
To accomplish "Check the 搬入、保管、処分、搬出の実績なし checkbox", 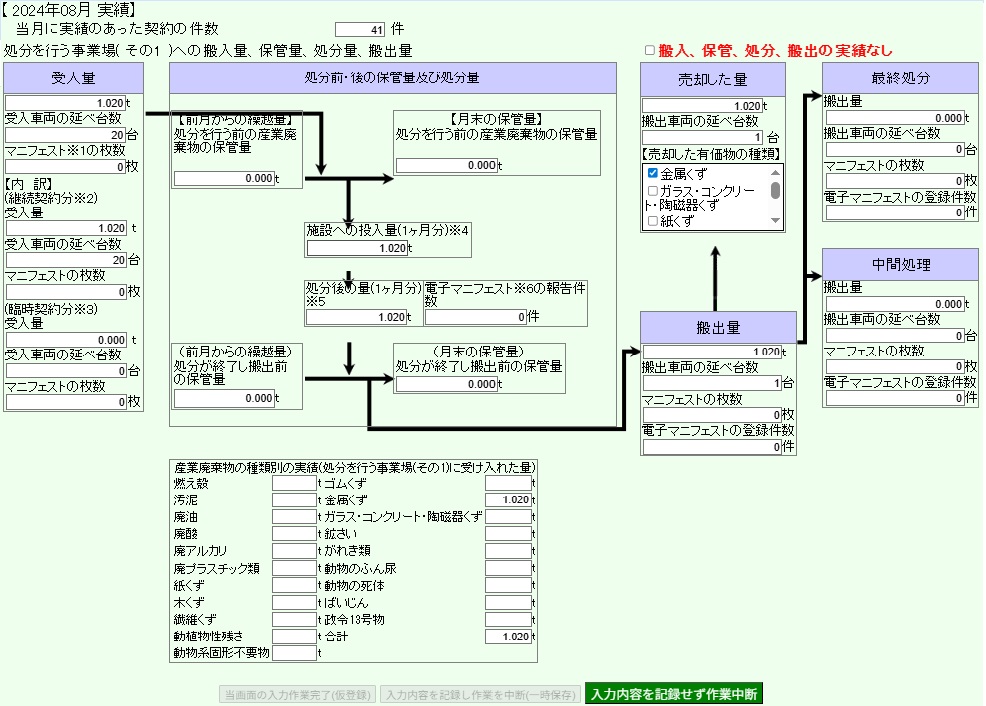I will pyautogui.click(x=650, y=50).
